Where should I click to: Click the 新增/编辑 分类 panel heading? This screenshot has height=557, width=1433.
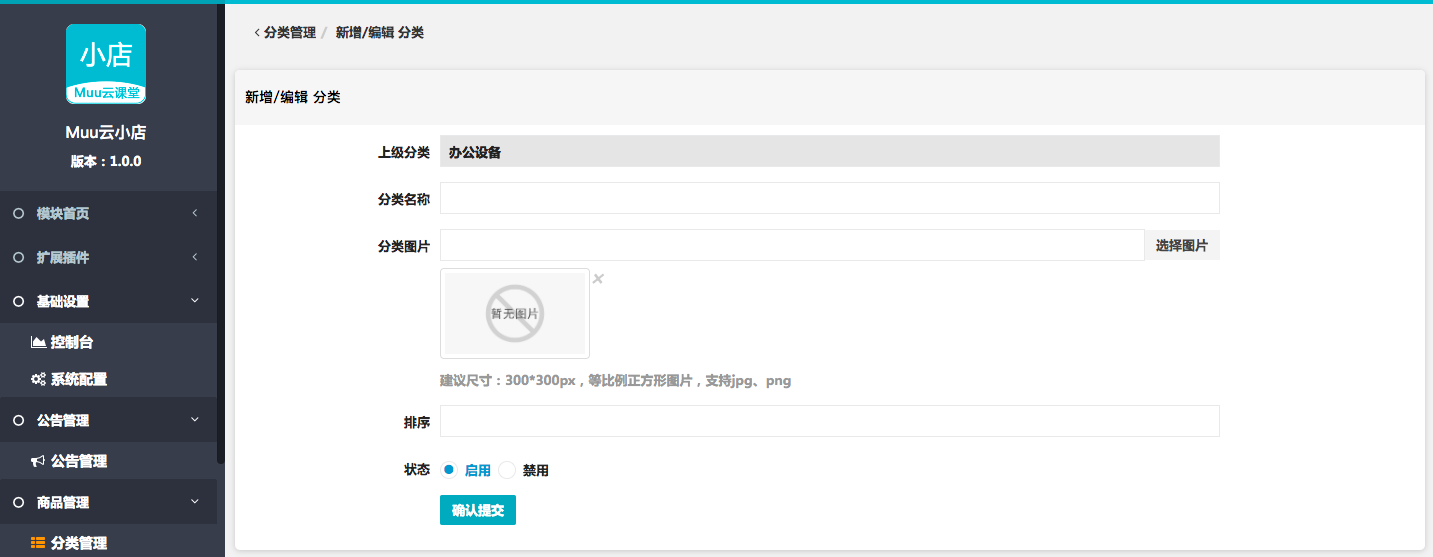tap(293, 97)
